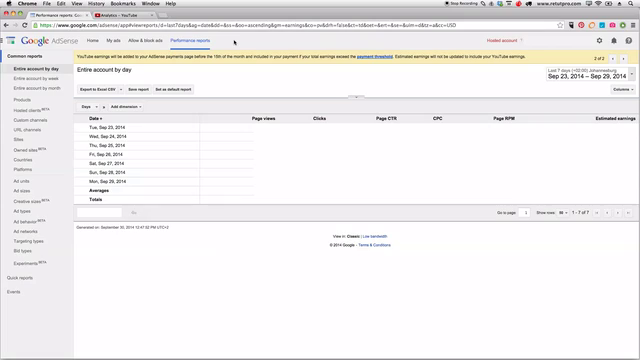Click the pink camera extension icon
The width and height of the screenshot is (640, 360).
click(x=612, y=25)
